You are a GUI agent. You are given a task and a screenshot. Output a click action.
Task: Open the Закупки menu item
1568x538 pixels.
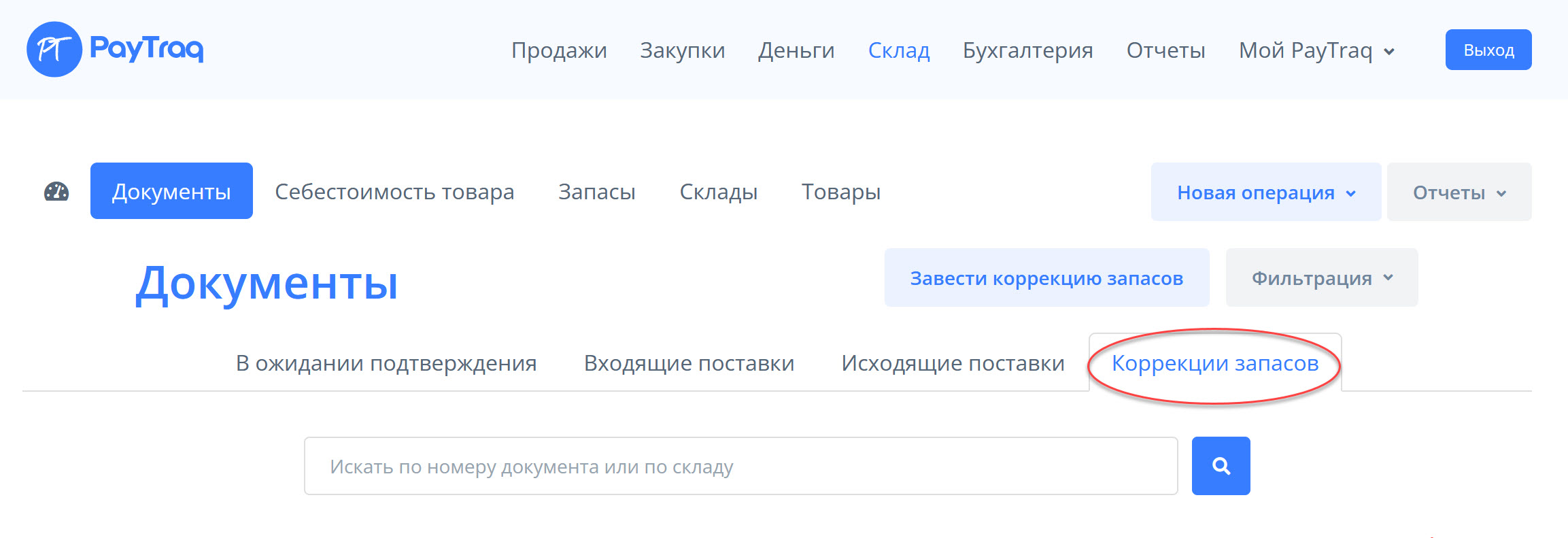[682, 50]
